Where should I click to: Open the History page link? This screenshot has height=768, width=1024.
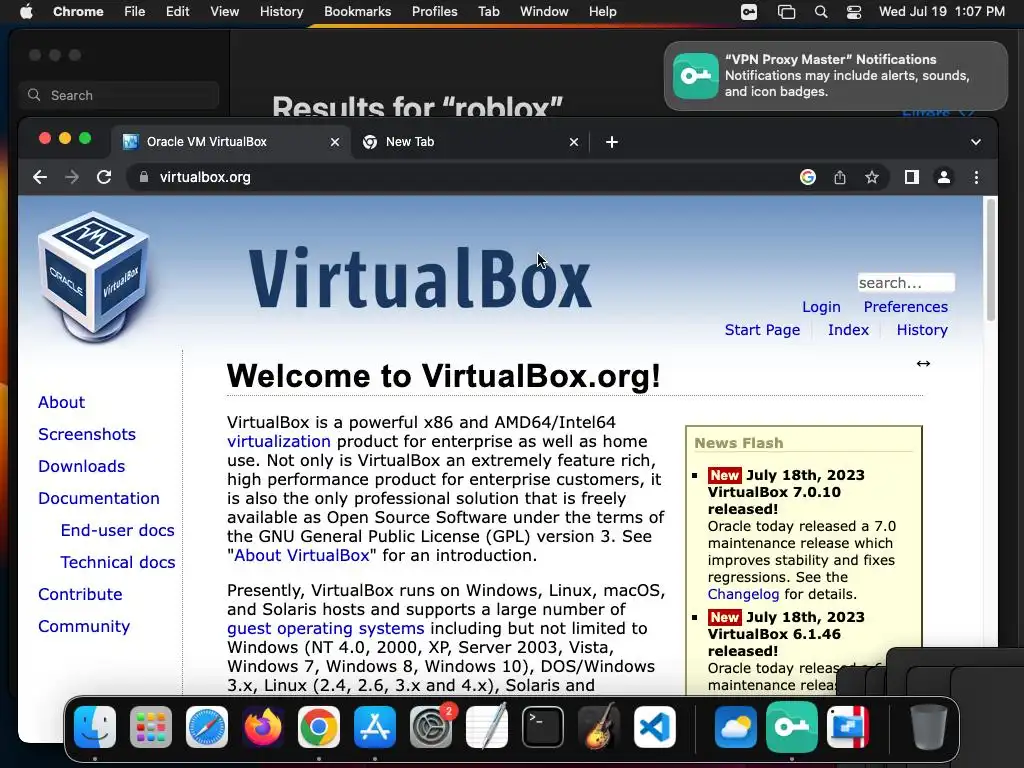(921, 330)
